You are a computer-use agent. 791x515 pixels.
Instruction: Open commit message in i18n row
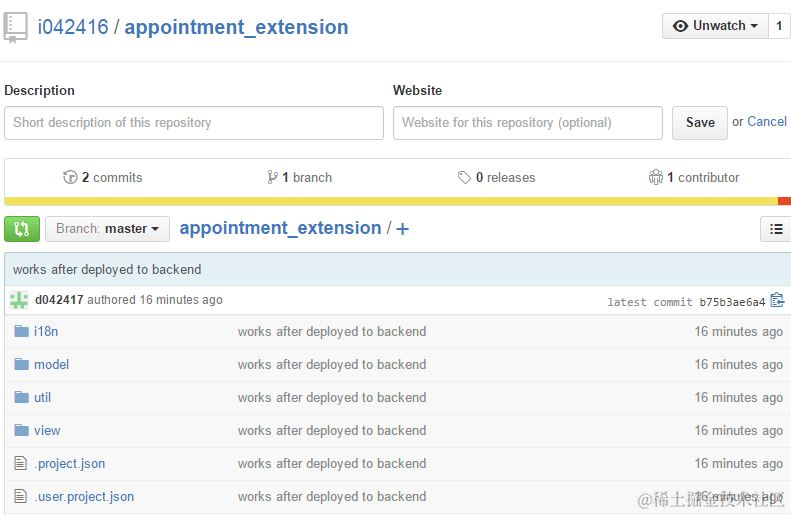pos(332,331)
